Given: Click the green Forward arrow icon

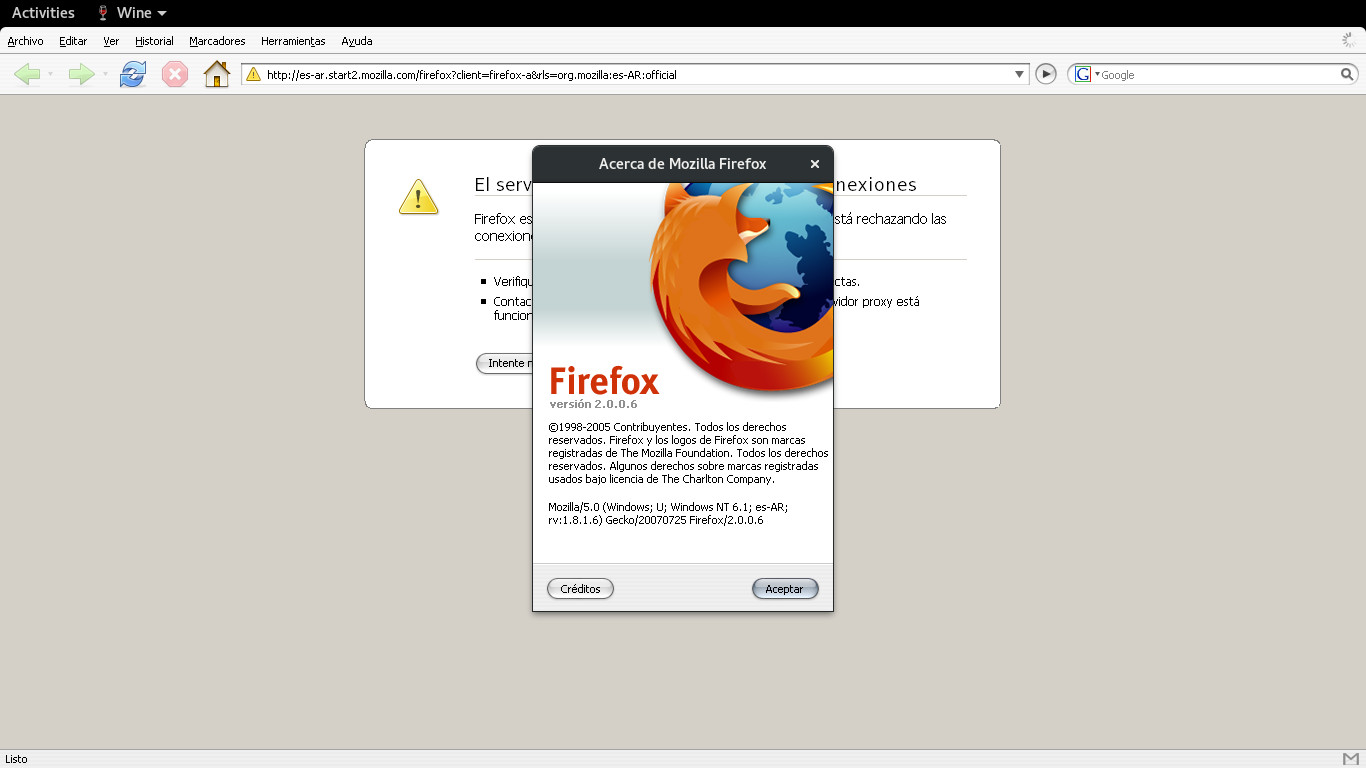Looking at the screenshot, I should pyautogui.click(x=80, y=74).
